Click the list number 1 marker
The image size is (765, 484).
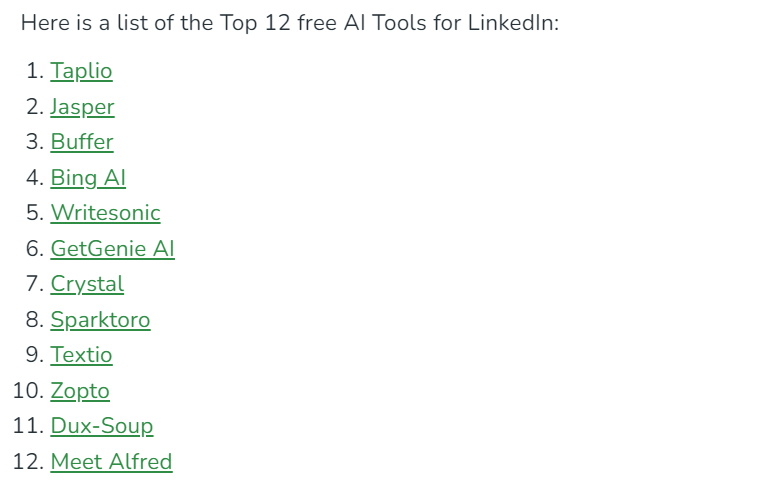pos(35,71)
